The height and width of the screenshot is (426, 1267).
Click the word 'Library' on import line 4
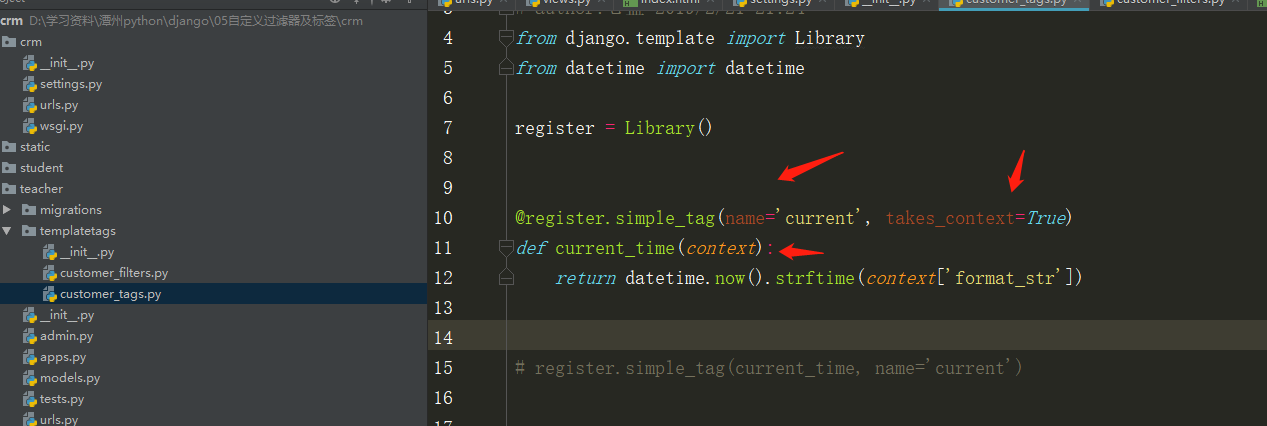coord(830,38)
